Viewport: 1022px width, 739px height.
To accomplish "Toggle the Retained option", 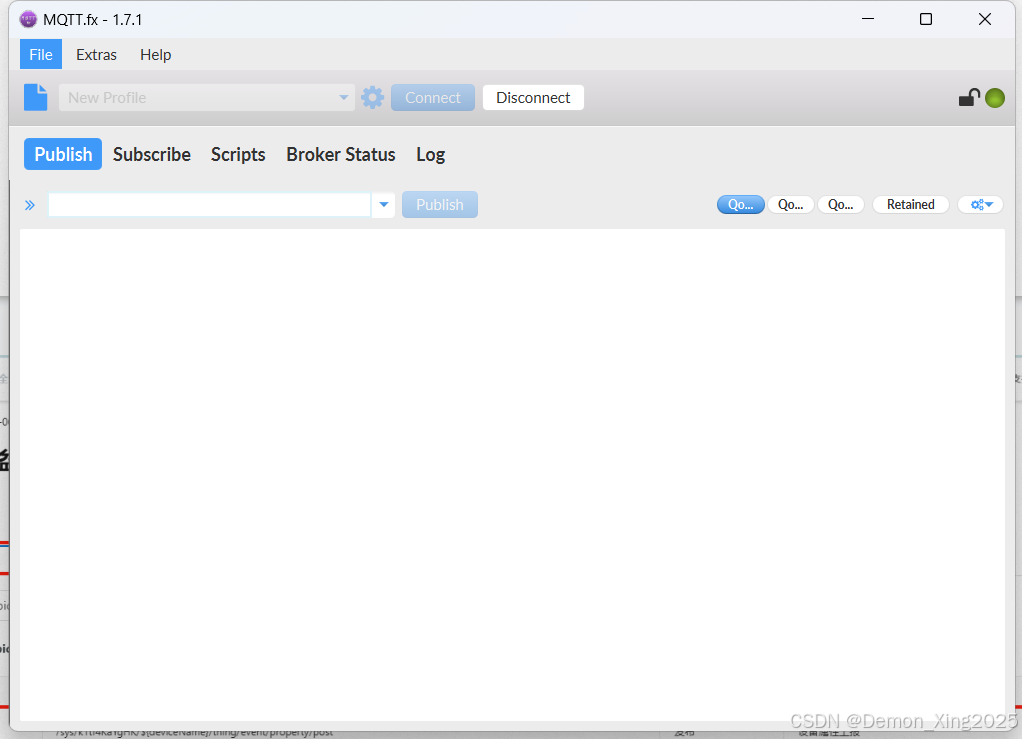I will tap(911, 205).
